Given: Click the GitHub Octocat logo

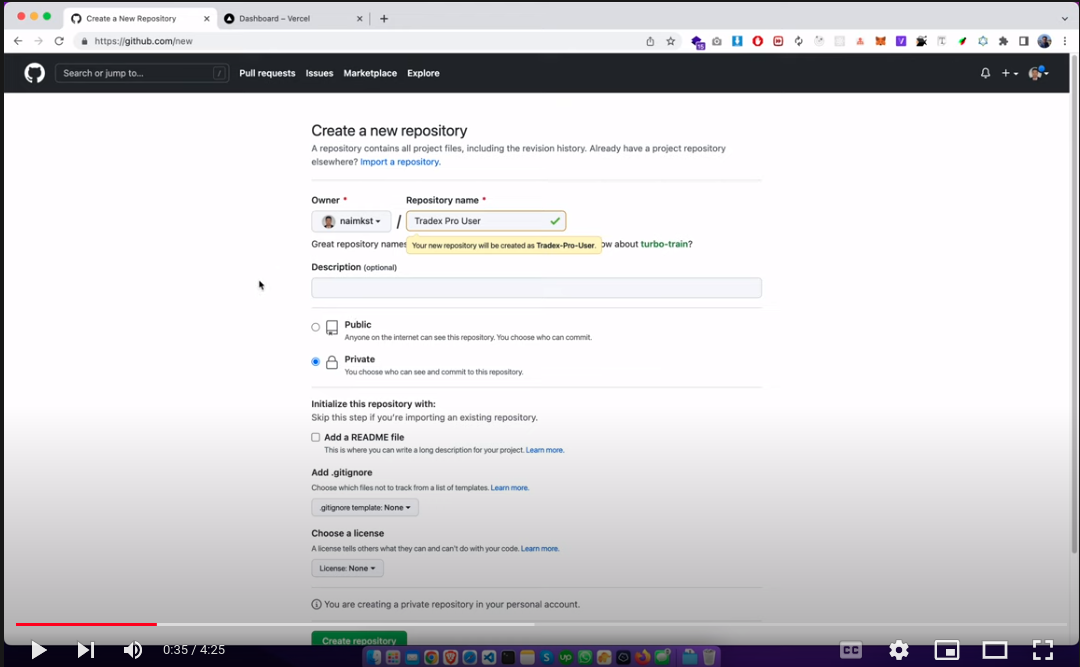Looking at the screenshot, I should click(35, 73).
